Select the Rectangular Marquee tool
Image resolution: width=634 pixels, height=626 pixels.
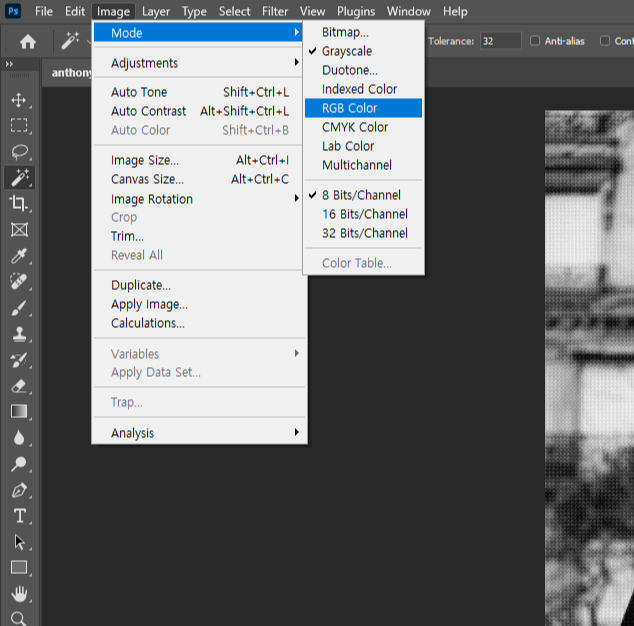19,125
